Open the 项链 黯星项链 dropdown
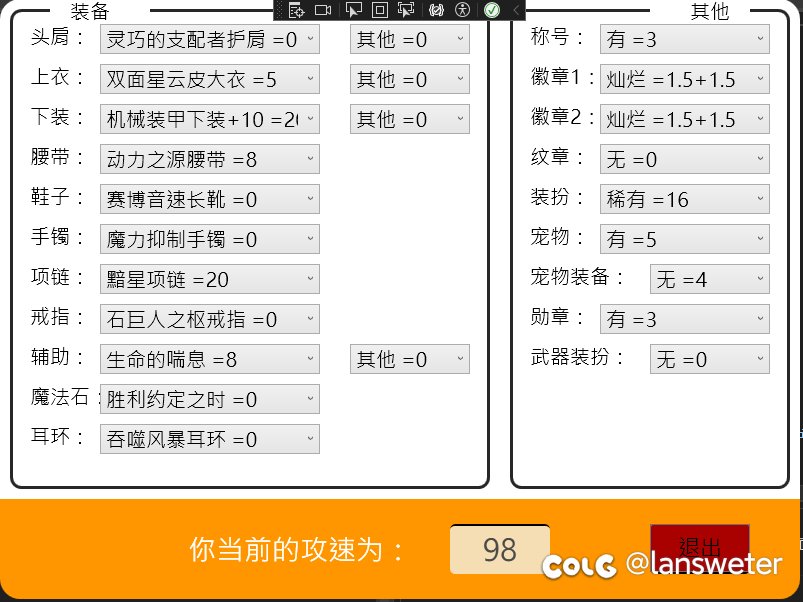803x602 pixels. 209,279
